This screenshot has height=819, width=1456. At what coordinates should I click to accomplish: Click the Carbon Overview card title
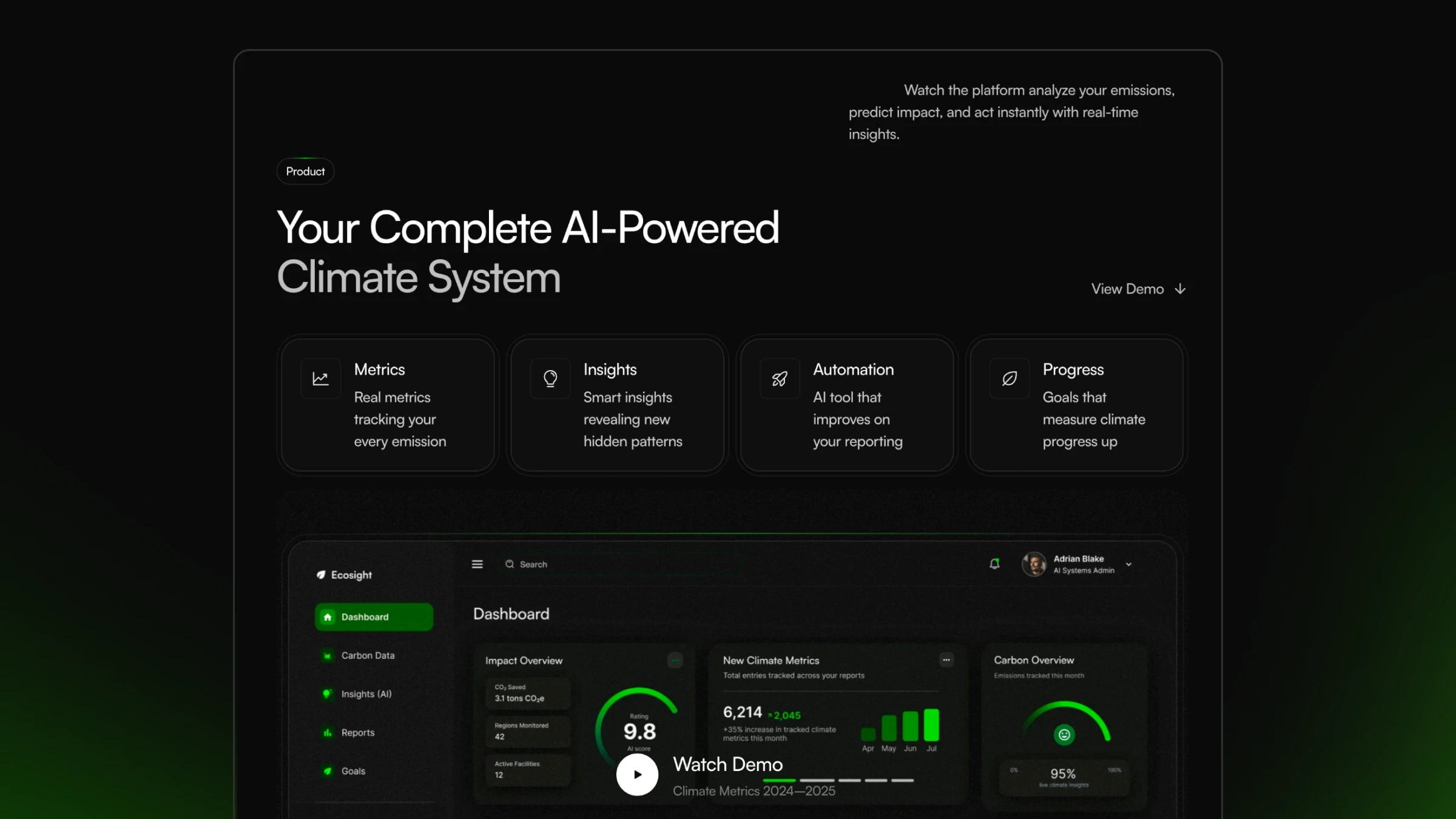[1034, 660]
